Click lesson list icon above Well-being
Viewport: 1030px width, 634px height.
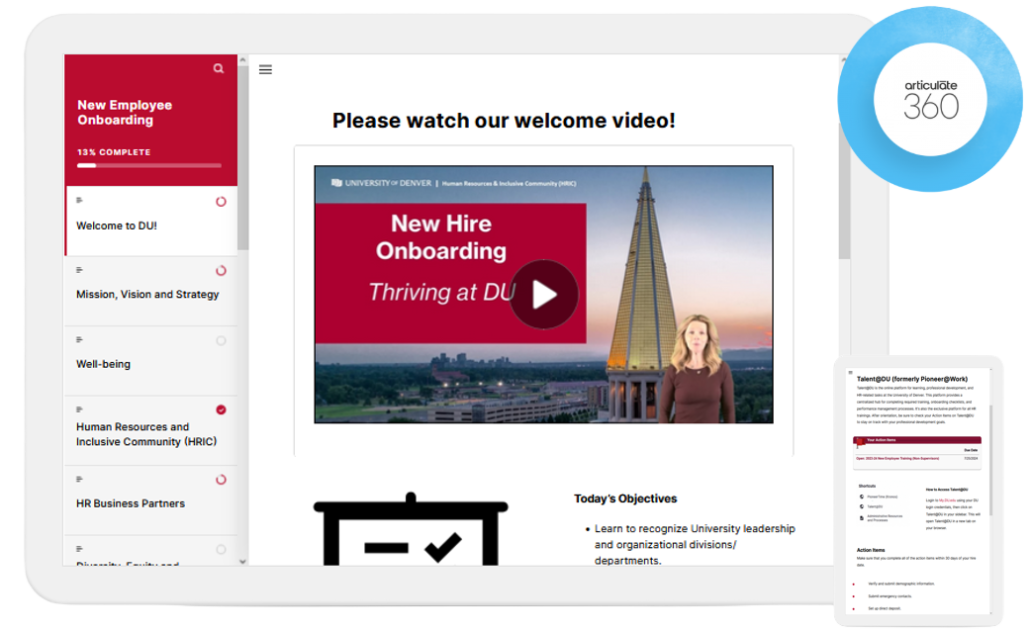[79, 339]
